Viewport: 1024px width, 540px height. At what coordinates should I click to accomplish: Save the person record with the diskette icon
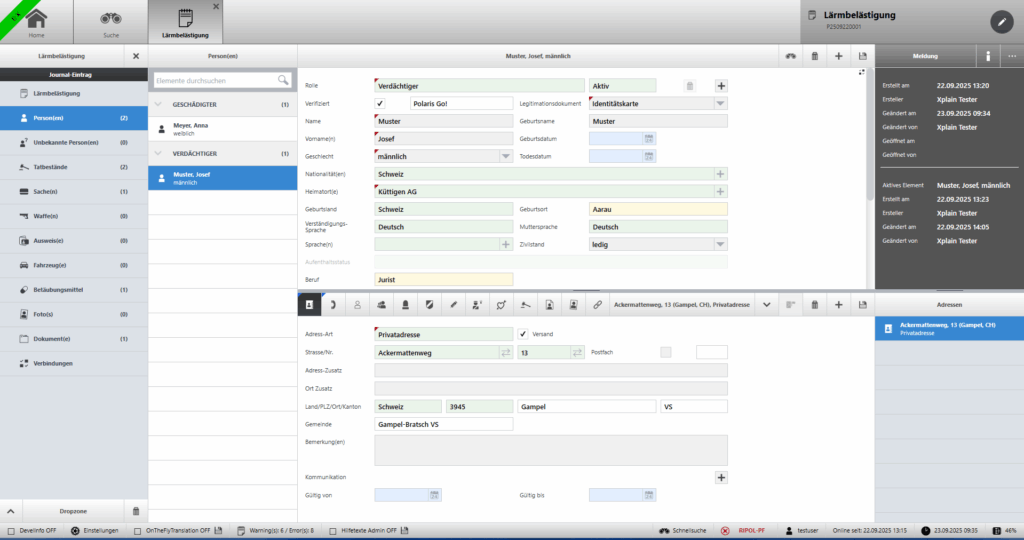point(862,57)
